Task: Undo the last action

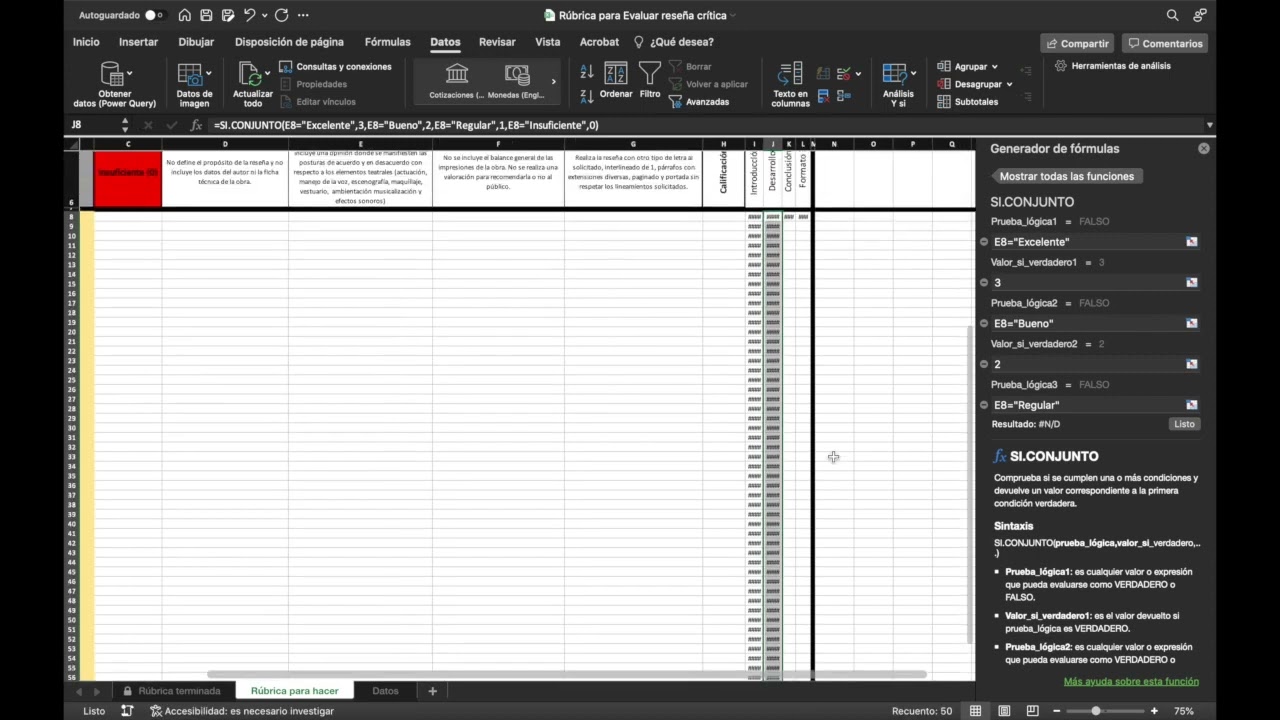Action: pos(249,15)
